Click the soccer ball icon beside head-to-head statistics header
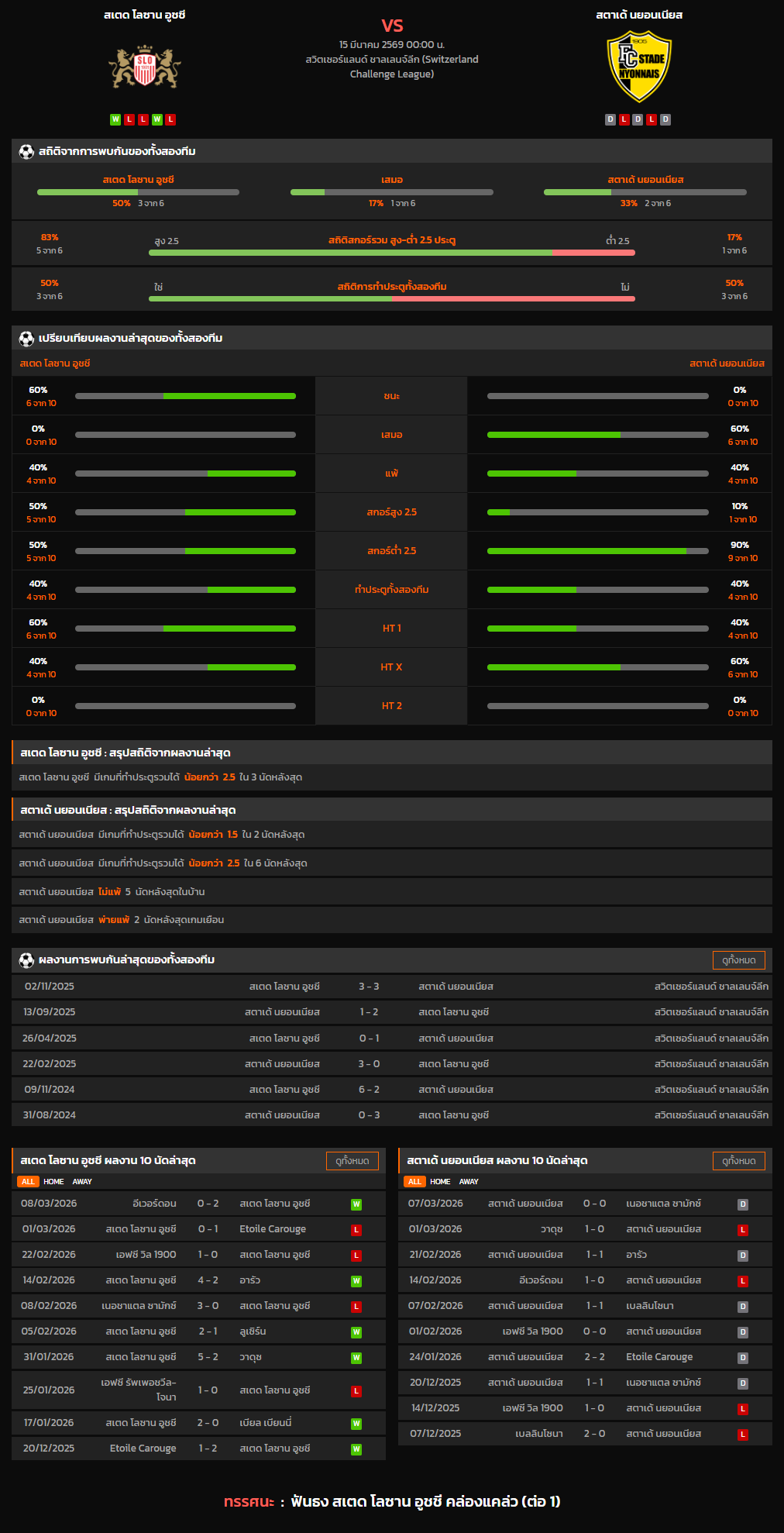The width and height of the screenshot is (784, 1533). click(x=26, y=151)
